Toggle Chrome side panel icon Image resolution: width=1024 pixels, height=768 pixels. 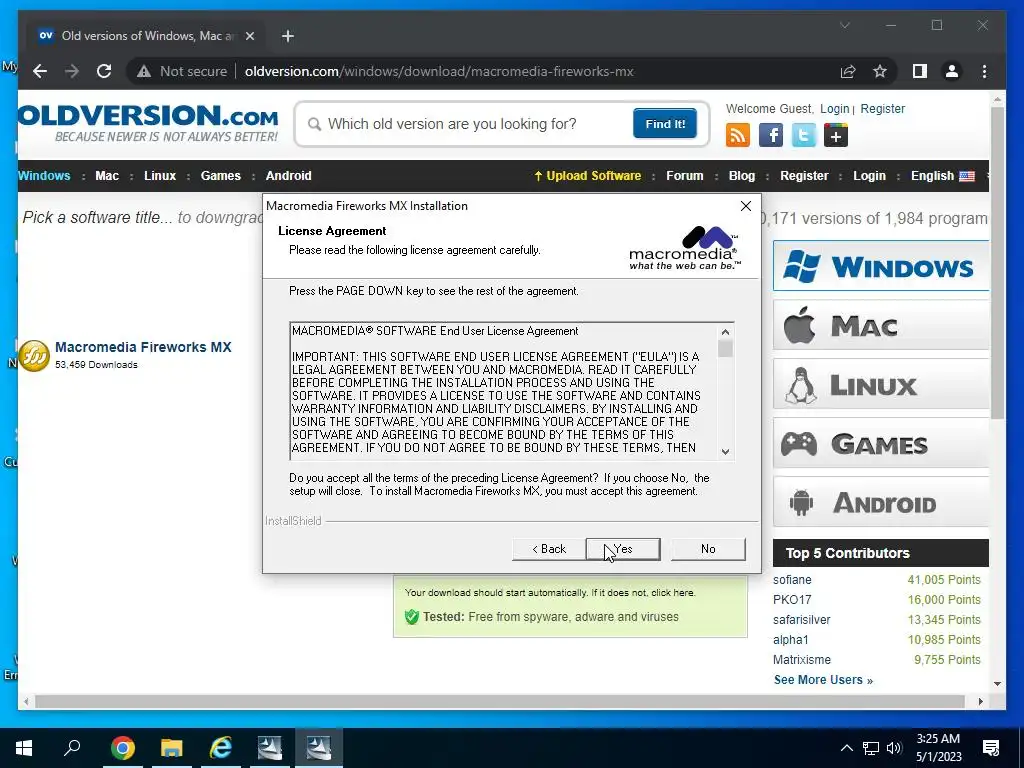tap(920, 71)
